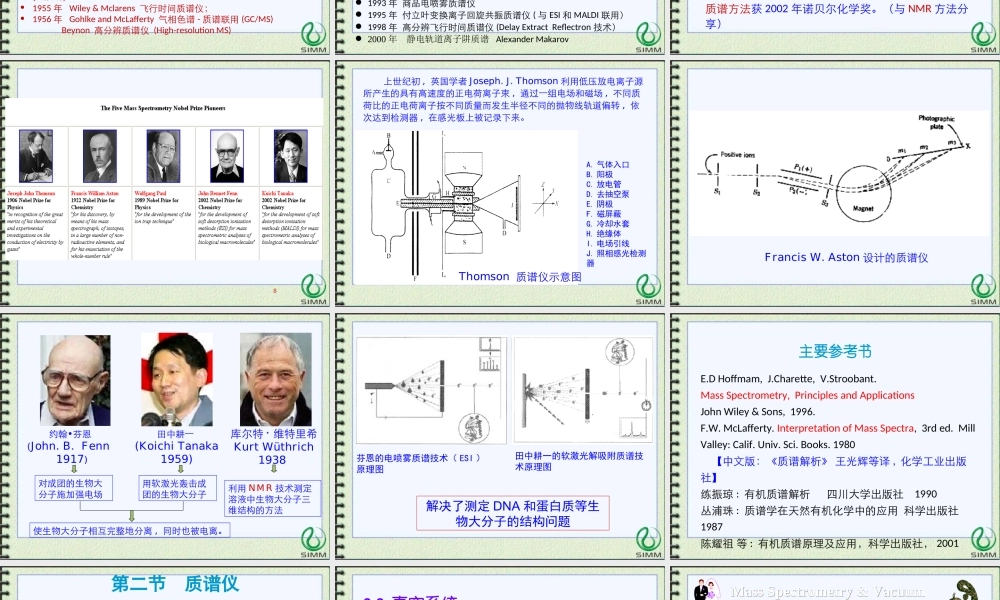Image resolution: width=1000 pixels, height=600 pixels.
Task: Click the 主要参考书 heading on the references slide
Action: pyautogui.click(x=835, y=350)
